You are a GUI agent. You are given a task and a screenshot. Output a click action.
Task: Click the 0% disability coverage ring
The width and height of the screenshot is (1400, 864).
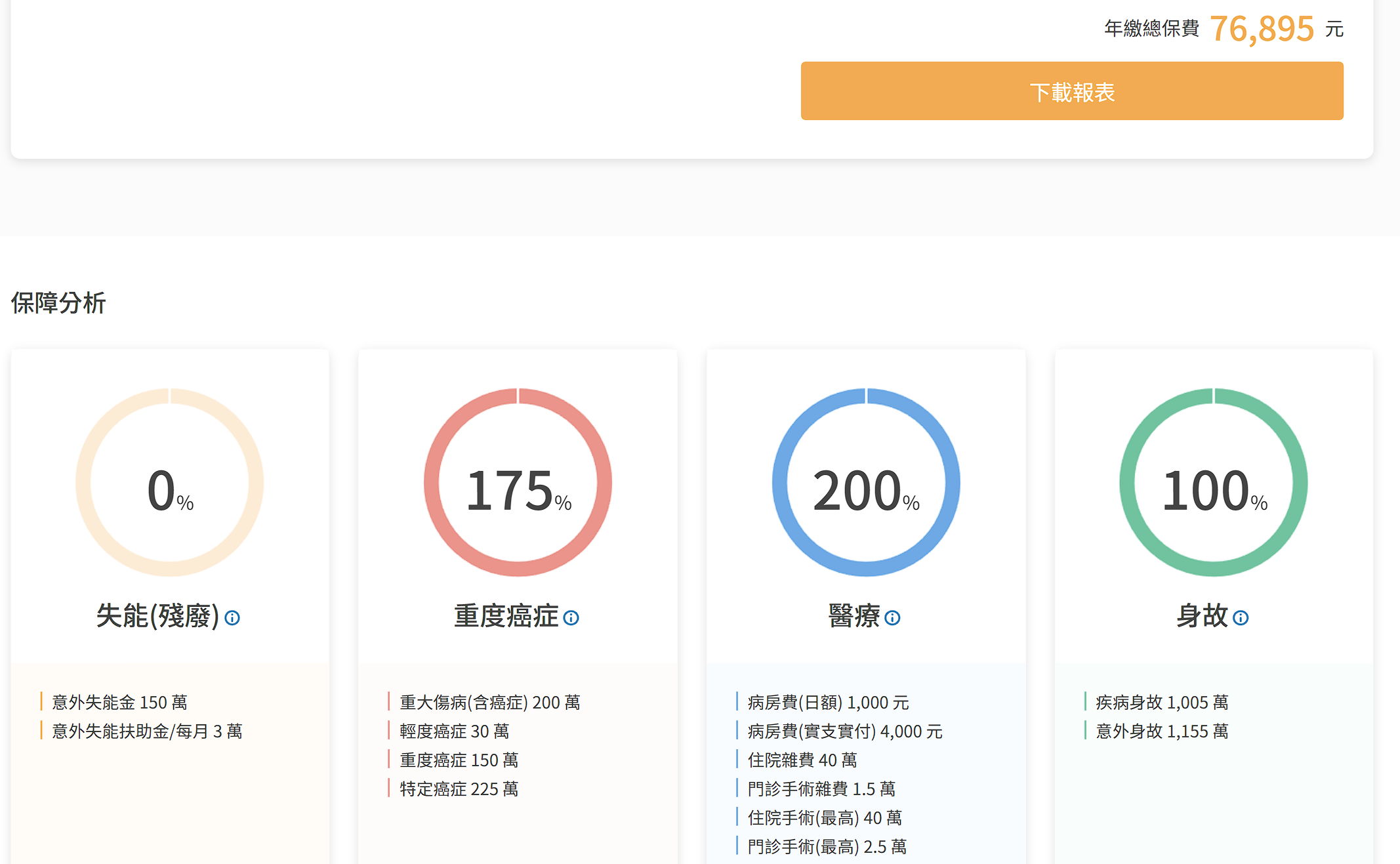170,483
